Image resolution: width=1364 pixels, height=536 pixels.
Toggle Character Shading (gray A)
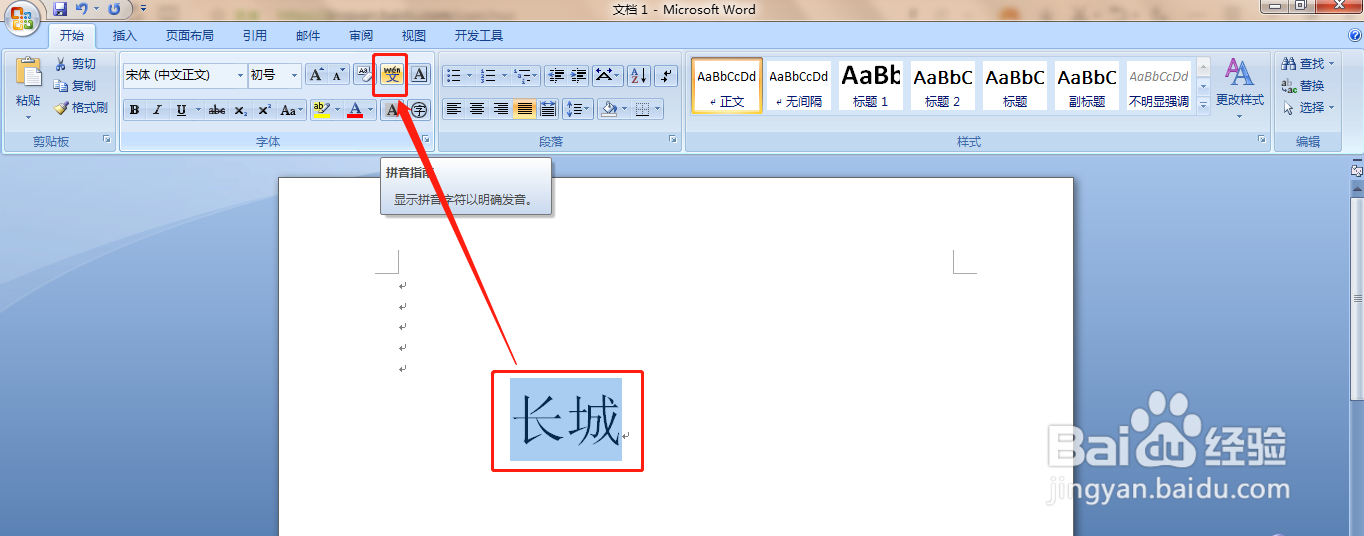click(x=393, y=110)
